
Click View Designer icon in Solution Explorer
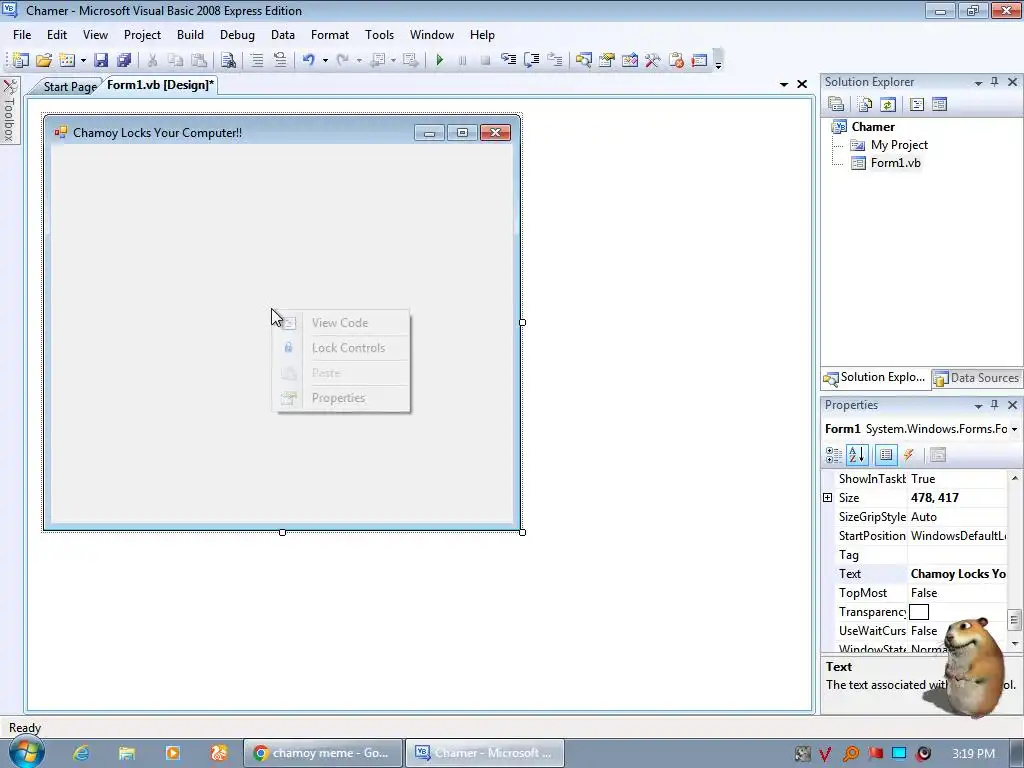pyautogui.click(x=939, y=104)
